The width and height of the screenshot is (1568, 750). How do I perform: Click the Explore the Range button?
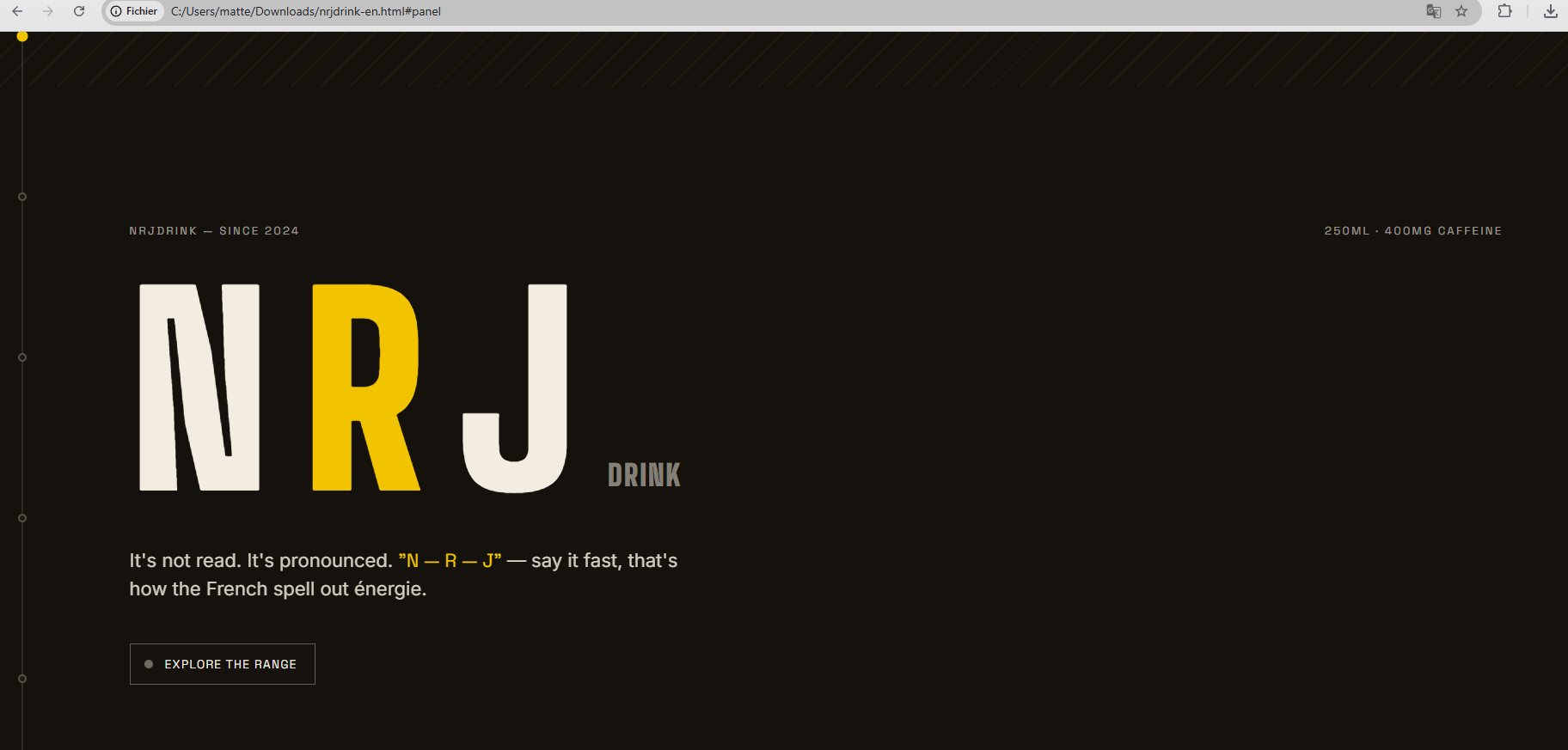click(x=223, y=664)
